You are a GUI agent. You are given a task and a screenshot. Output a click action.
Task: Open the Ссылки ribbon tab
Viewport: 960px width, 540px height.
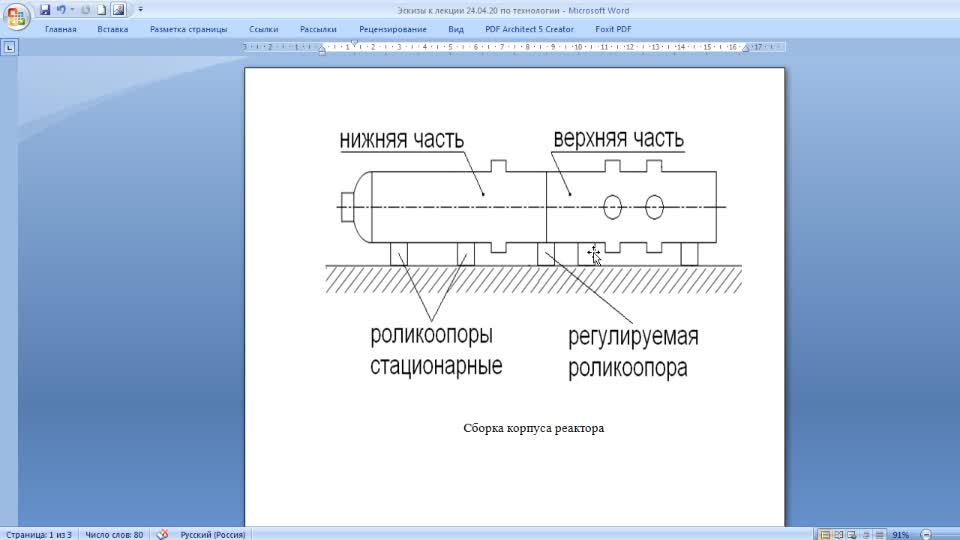[x=263, y=29]
